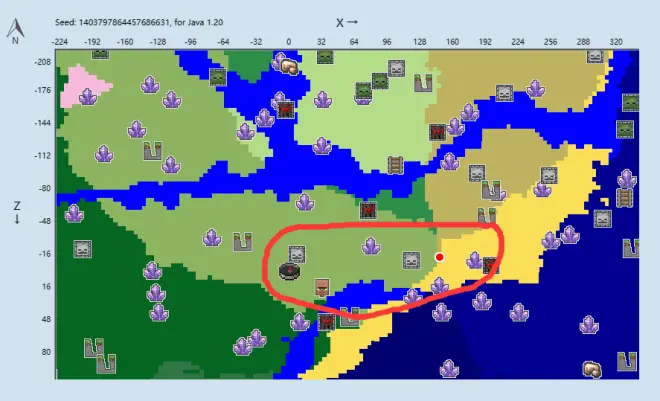
Task: Click U-shaped ravine icon left of red outline
Action: [242, 241]
